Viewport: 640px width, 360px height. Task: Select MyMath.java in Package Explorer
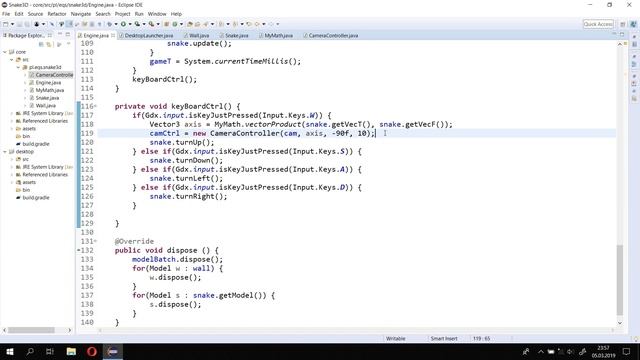(x=49, y=90)
